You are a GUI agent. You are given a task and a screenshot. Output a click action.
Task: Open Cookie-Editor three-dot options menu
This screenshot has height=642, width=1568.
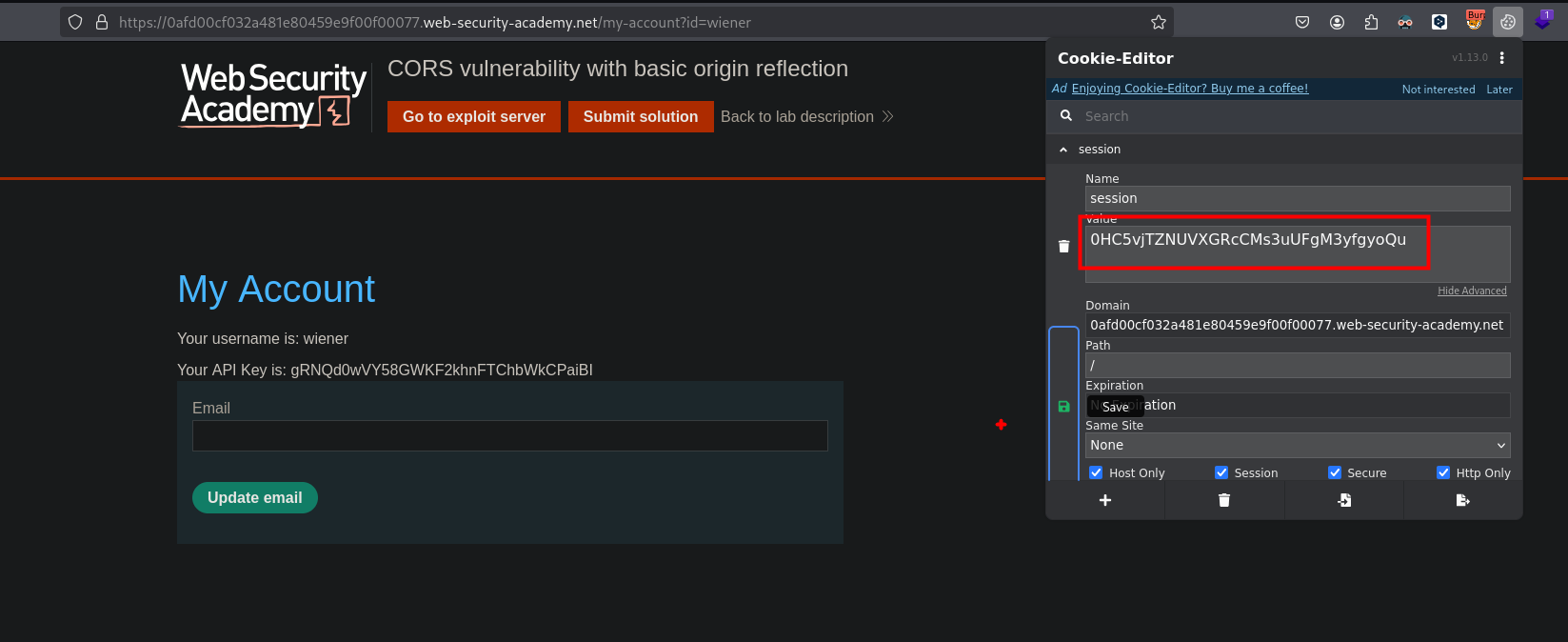coord(1502,58)
